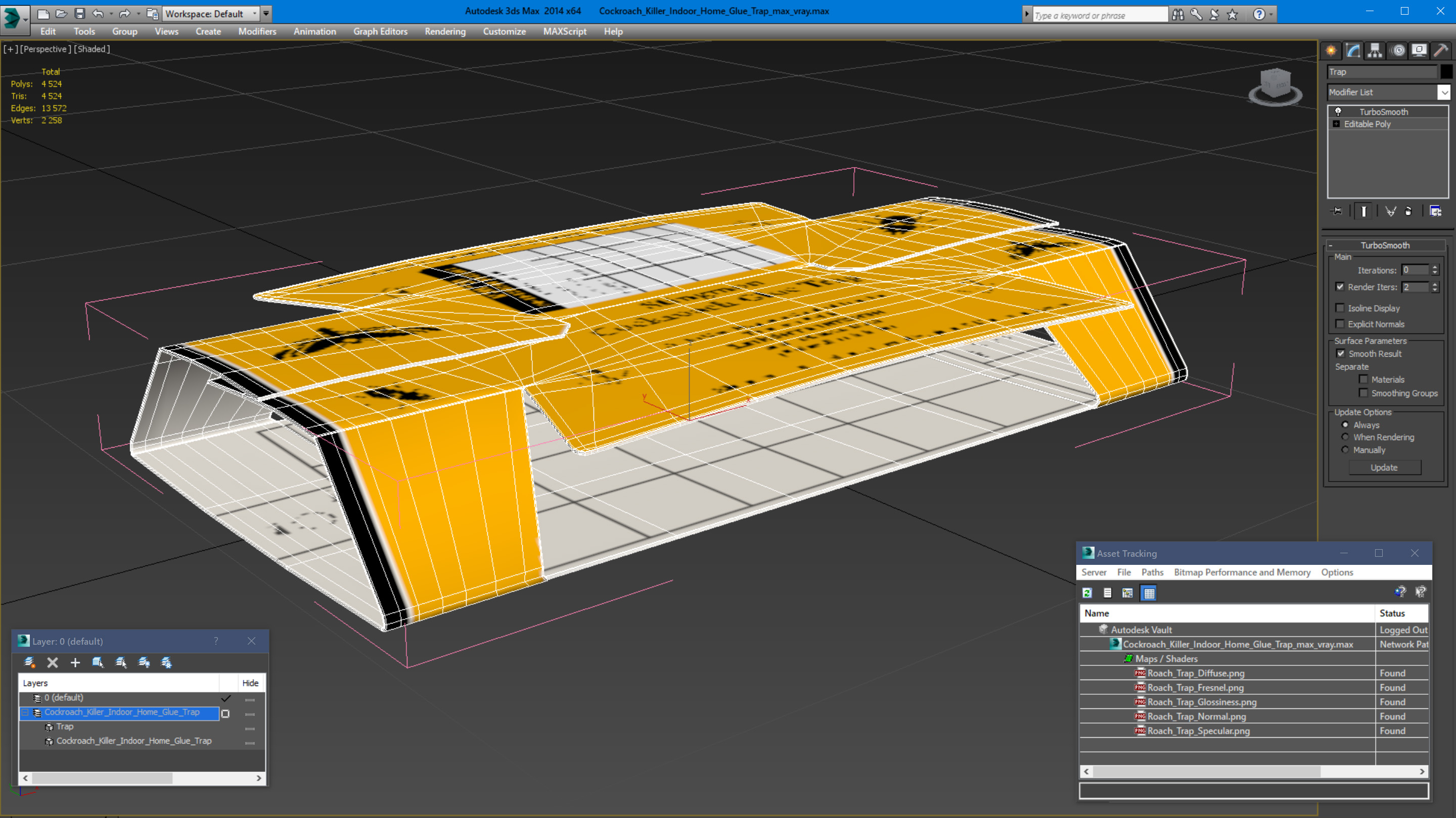Screen dimensions: 1456x818
Task: Open the Modify command panel tab
Action: pos(1353,51)
